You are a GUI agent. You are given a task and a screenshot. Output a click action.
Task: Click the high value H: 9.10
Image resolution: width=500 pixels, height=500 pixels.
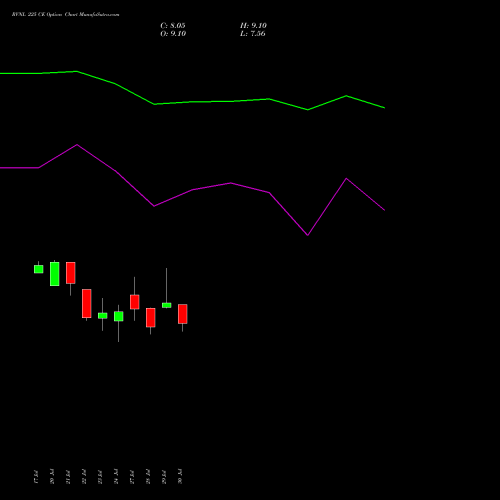pos(253,26)
